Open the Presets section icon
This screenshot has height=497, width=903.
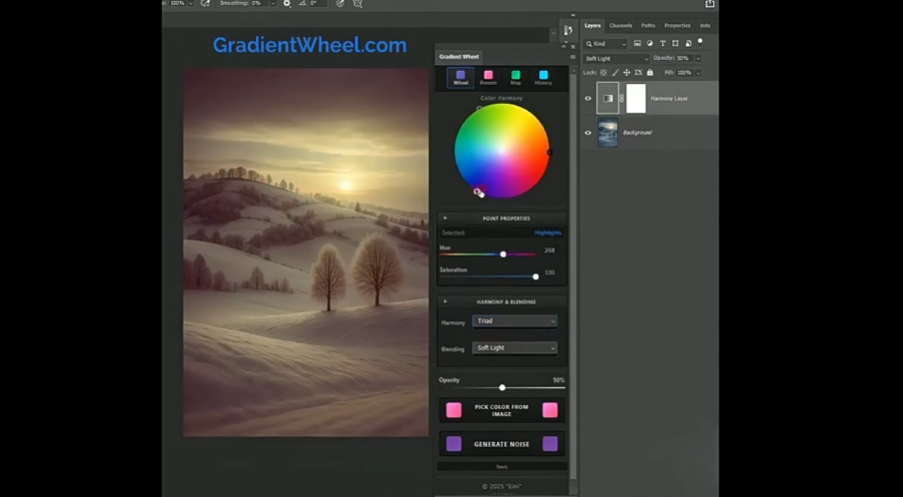488,78
